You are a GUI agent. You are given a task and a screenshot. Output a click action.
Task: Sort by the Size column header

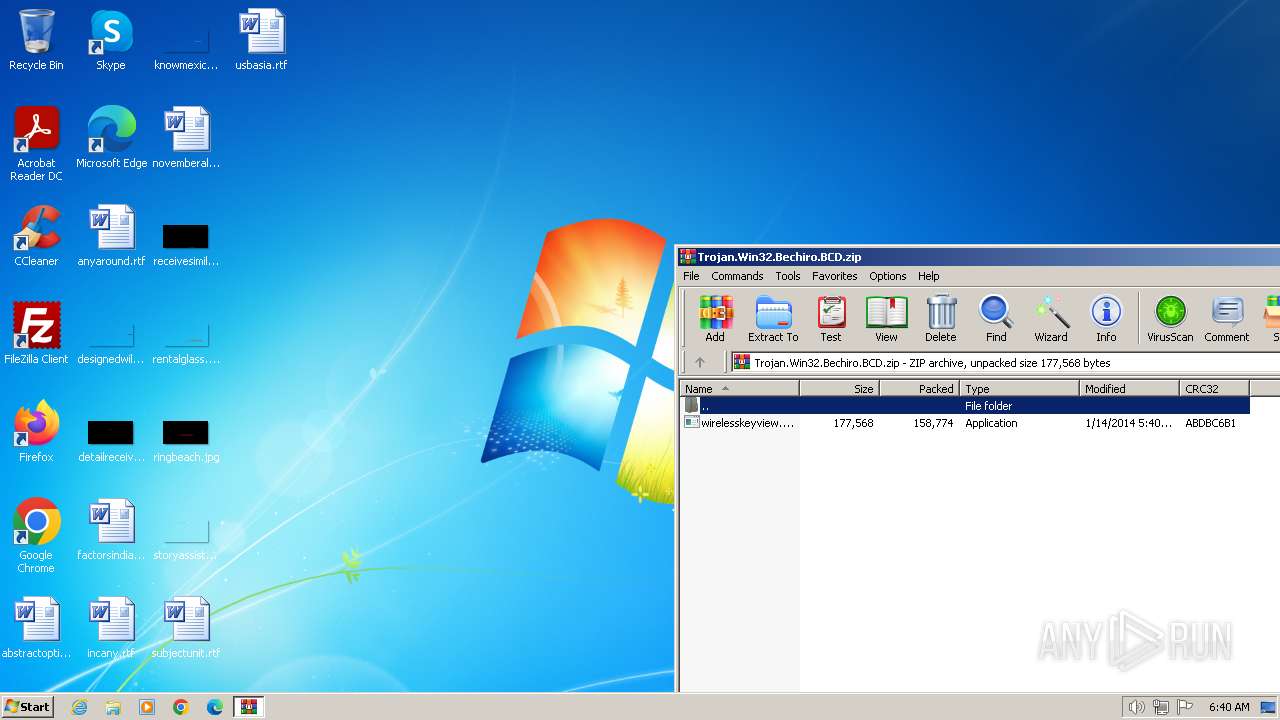[x=840, y=389]
